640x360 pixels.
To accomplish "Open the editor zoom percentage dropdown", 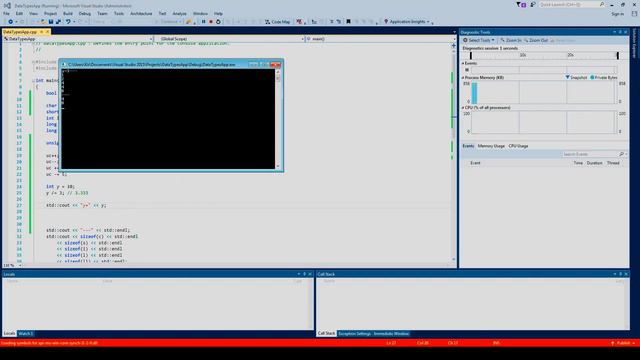I will 20,266.
